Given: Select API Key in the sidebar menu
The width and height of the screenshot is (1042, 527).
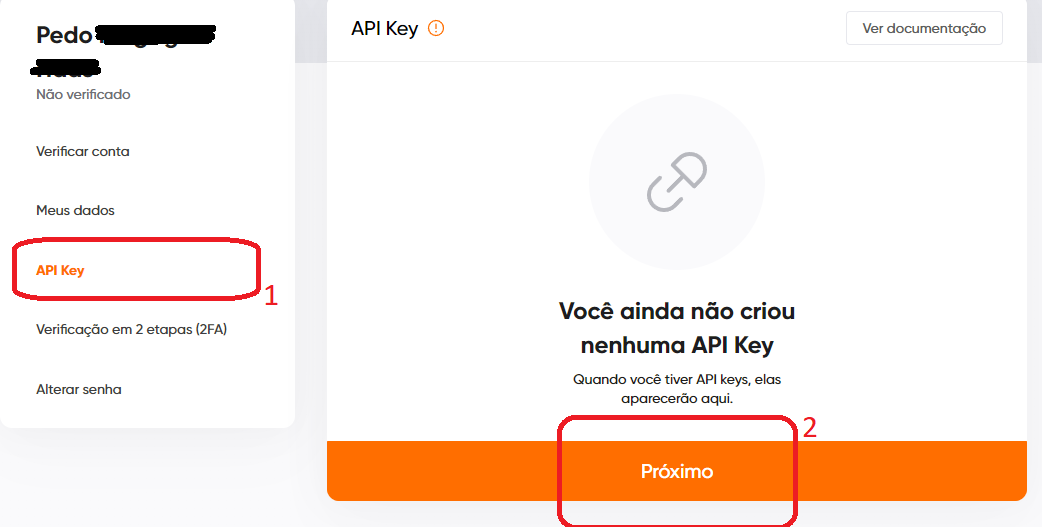Looking at the screenshot, I should tap(60, 270).
